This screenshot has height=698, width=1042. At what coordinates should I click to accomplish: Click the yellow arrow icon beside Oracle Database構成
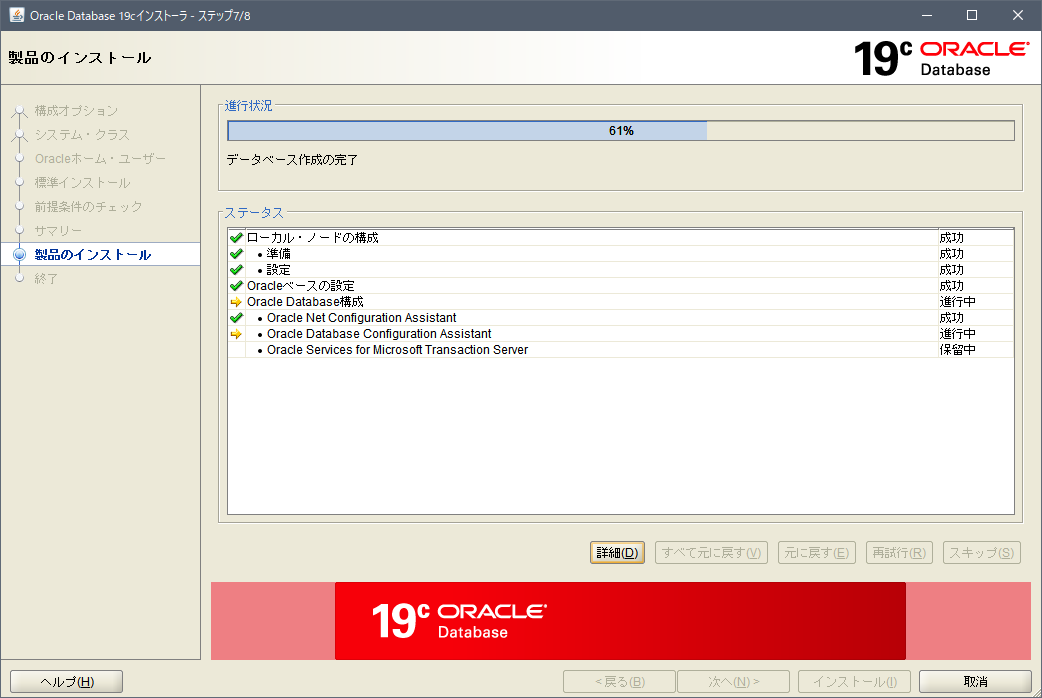pyautogui.click(x=236, y=302)
